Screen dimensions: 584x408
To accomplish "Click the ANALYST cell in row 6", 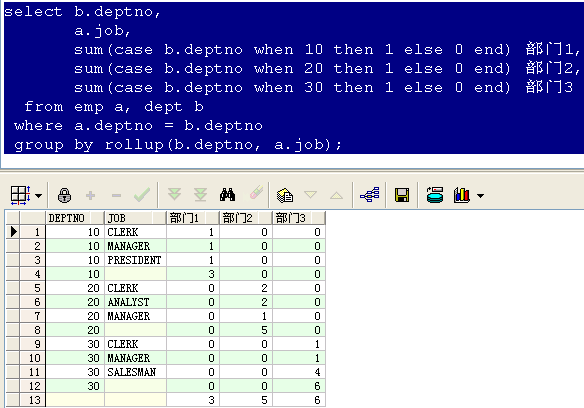I will (136, 302).
